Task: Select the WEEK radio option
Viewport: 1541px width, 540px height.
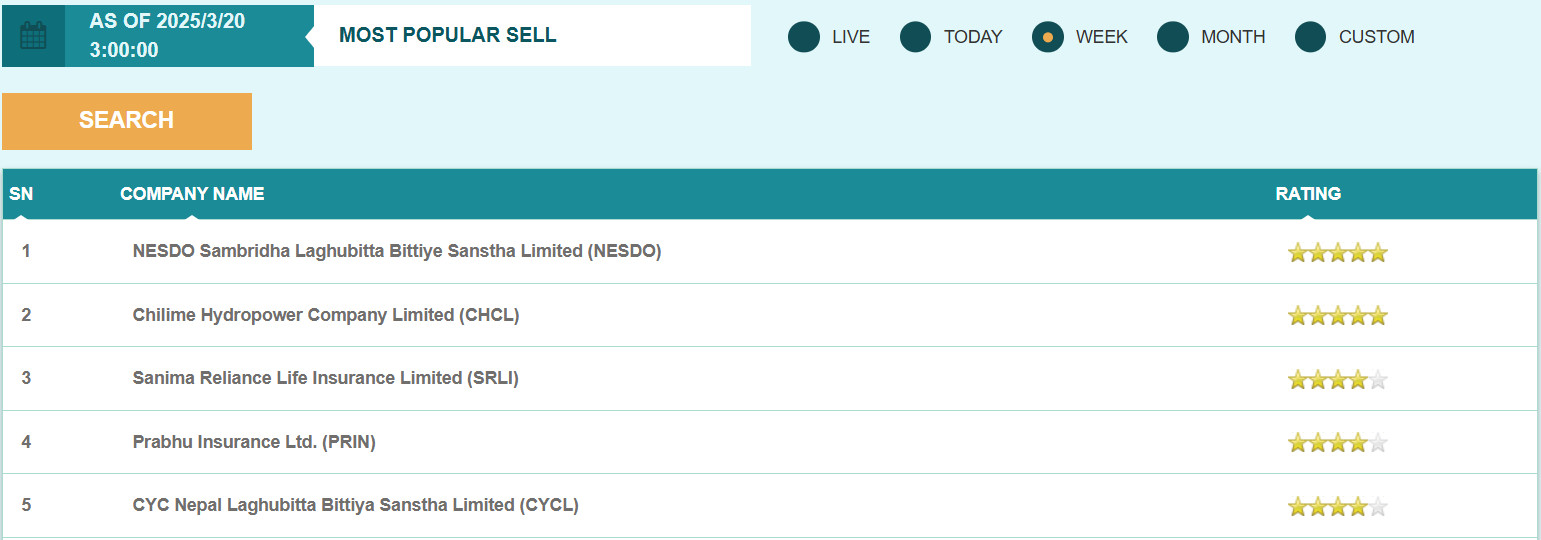Action: pyautogui.click(x=1048, y=37)
